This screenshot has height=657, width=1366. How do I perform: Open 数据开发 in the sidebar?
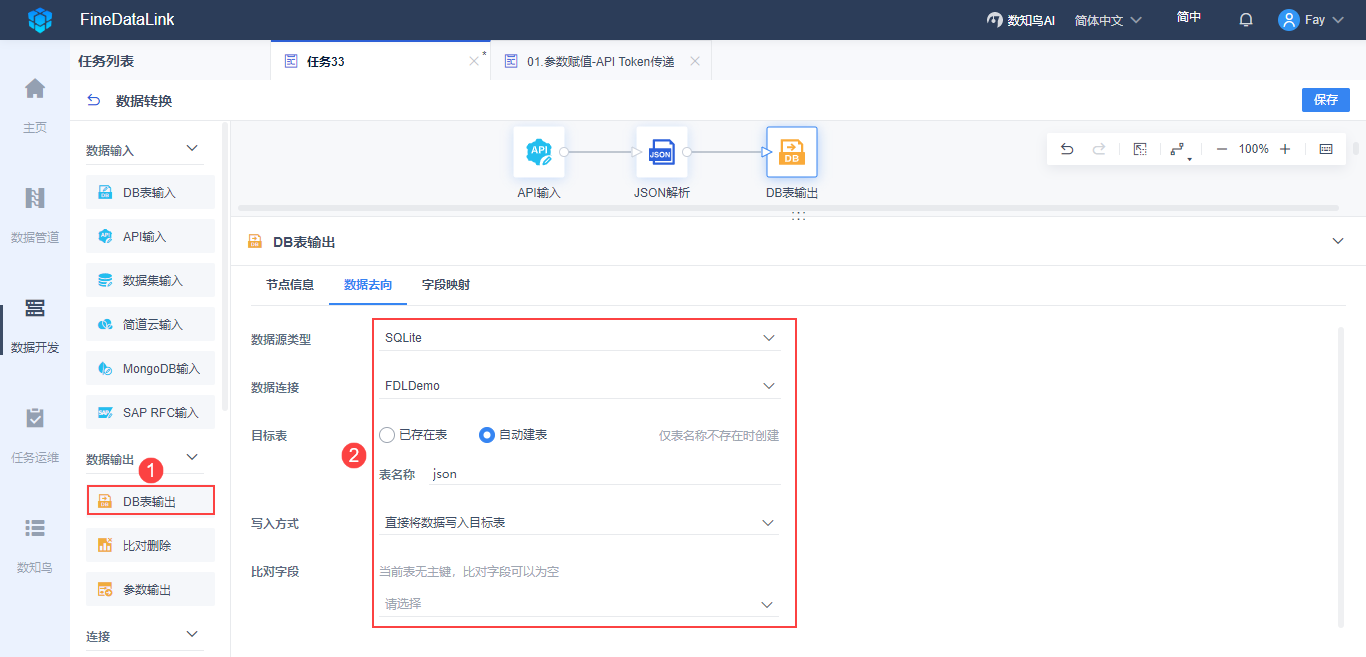coord(35,325)
